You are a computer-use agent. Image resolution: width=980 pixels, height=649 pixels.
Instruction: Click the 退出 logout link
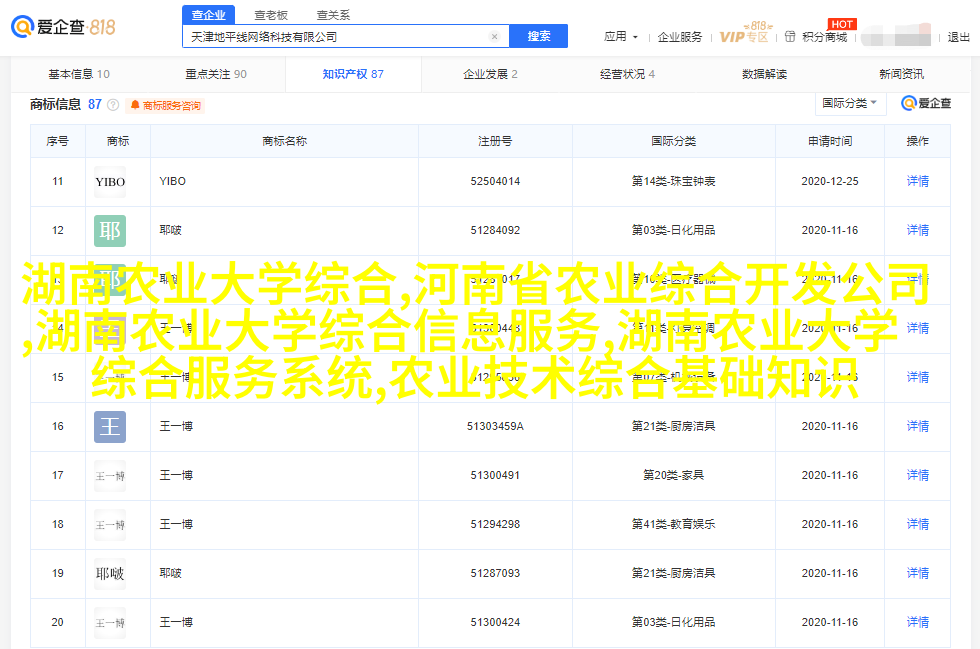(958, 37)
